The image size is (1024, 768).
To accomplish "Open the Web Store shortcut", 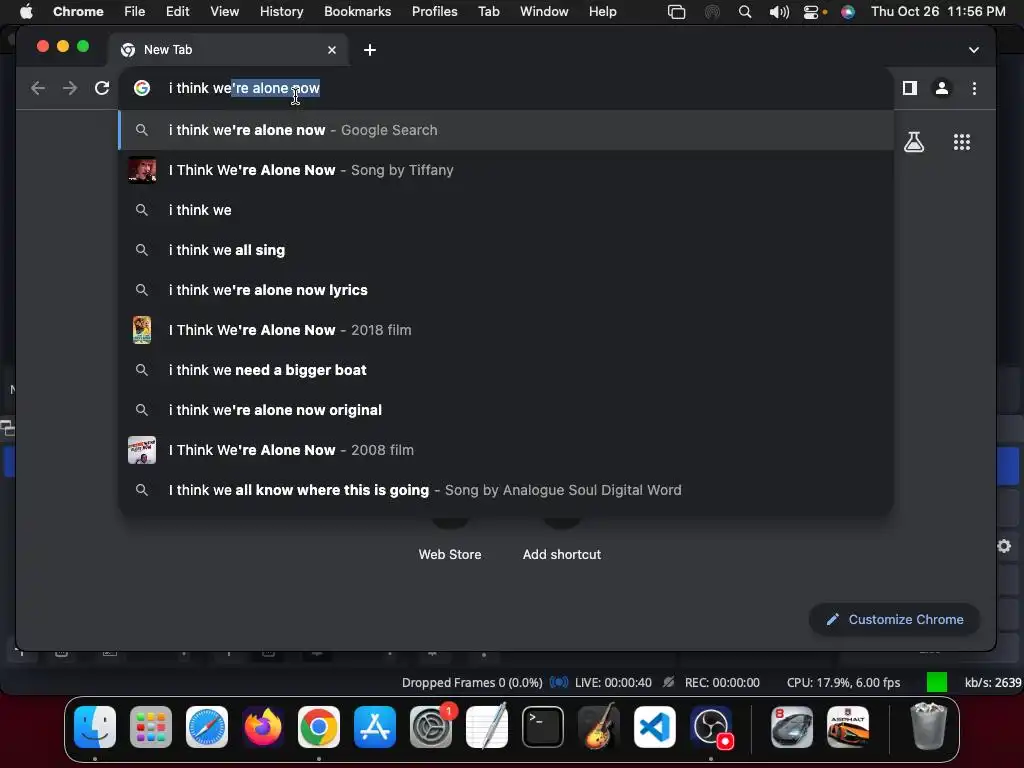I will coord(450,554).
